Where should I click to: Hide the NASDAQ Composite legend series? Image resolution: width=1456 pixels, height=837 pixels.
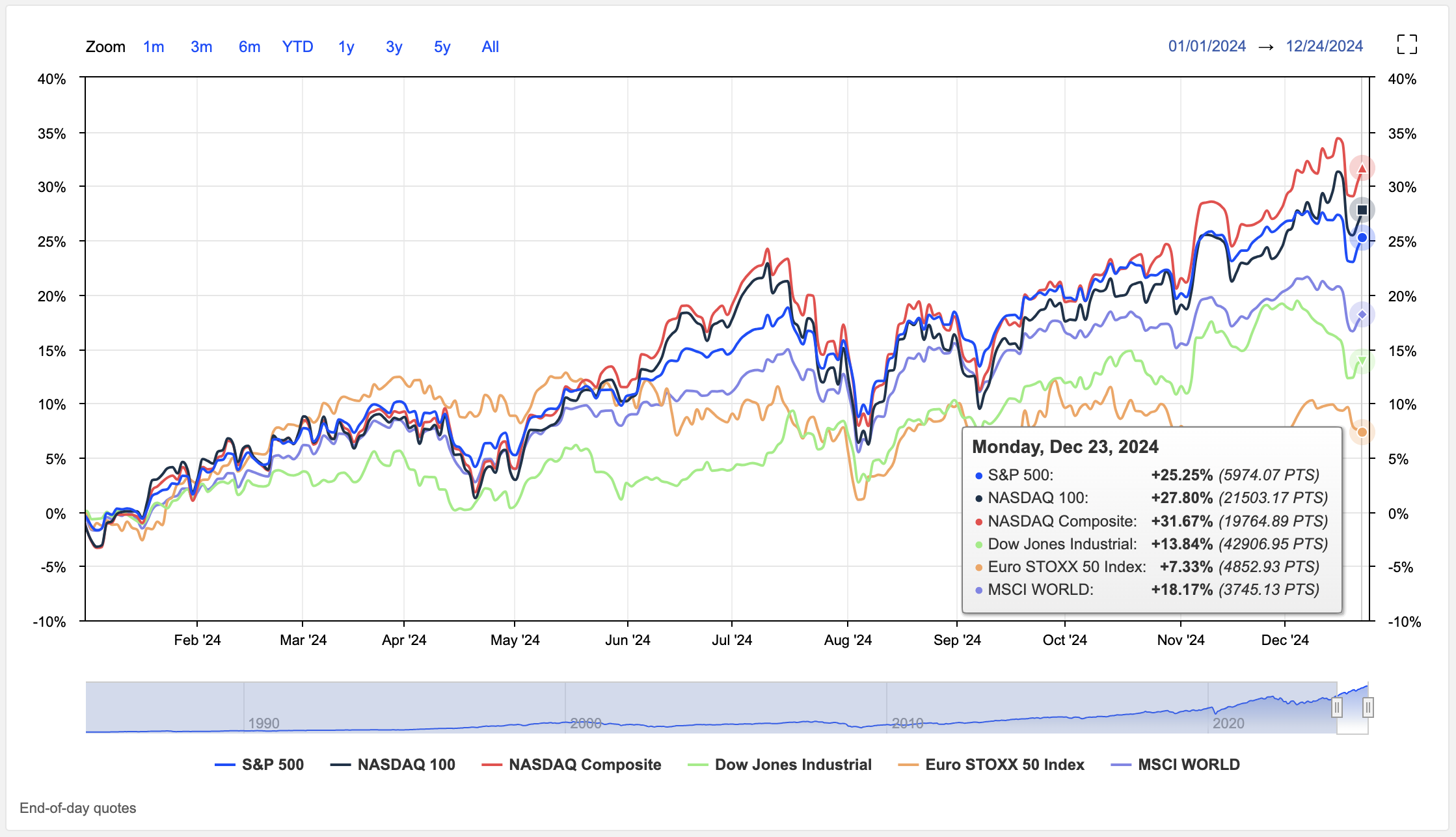(571, 765)
